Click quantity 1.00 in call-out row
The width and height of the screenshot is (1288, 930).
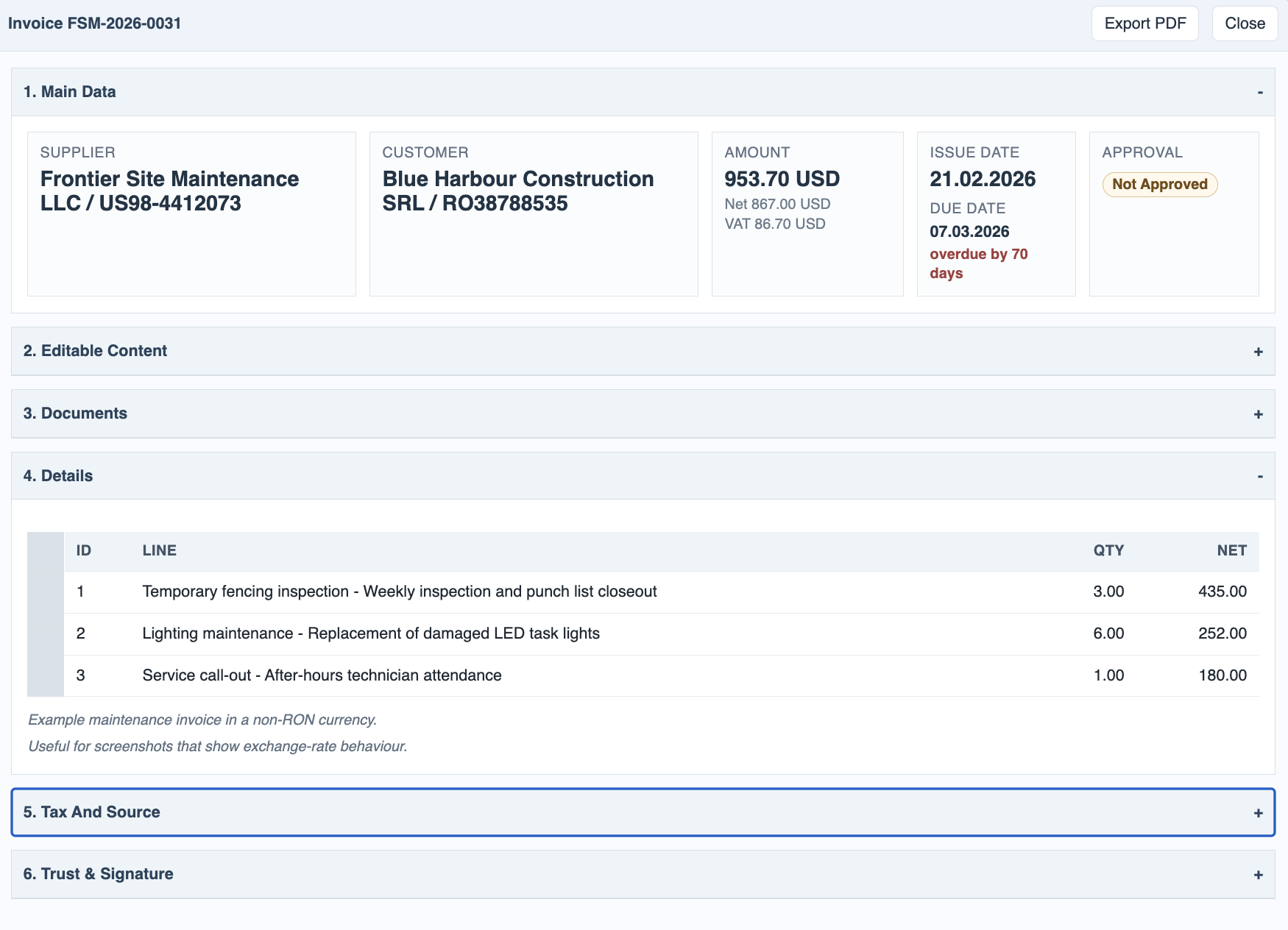click(x=1108, y=675)
